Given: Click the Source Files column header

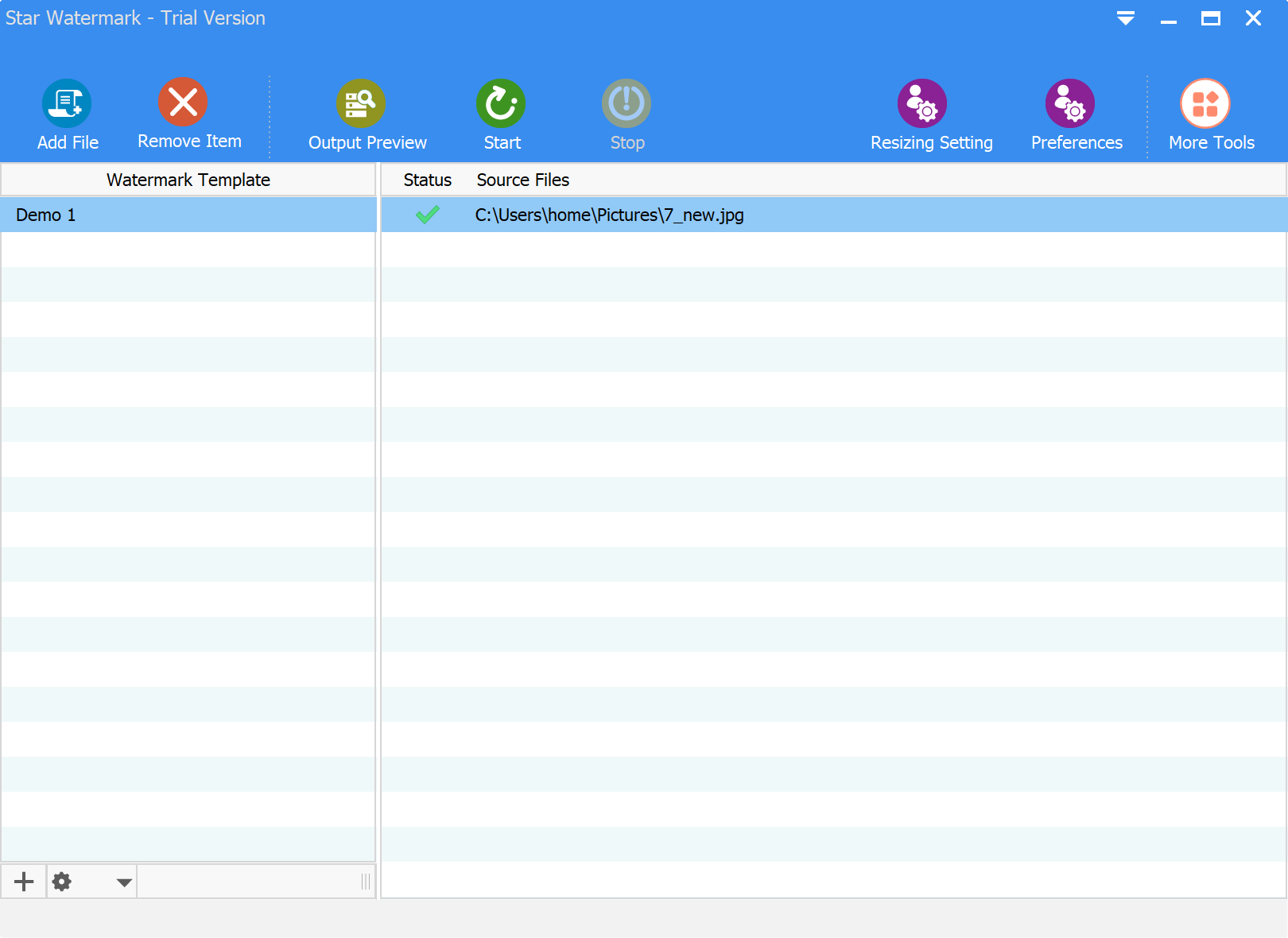Looking at the screenshot, I should click(x=522, y=180).
